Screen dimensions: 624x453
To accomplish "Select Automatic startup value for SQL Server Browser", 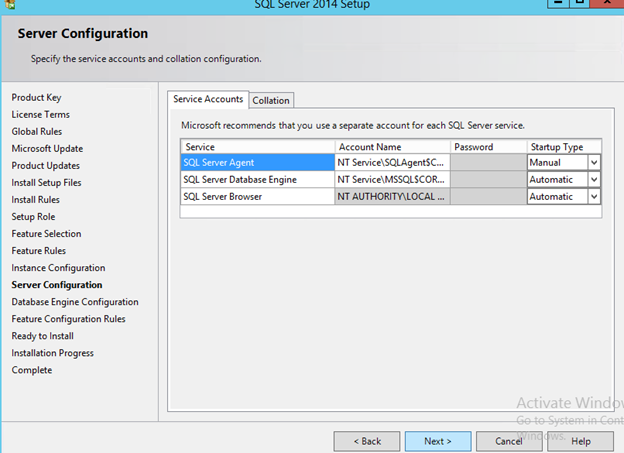I will pos(558,197).
